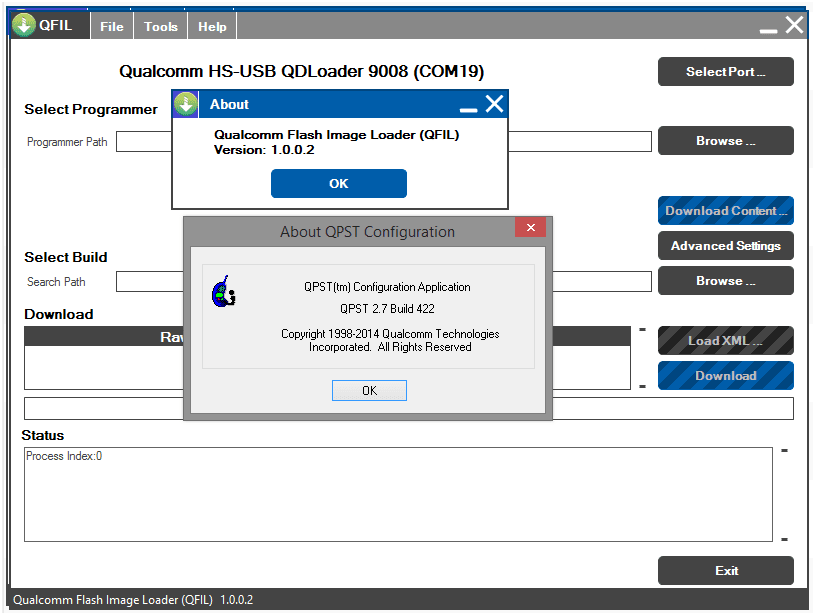Click the Load XML button
Viewport: 816px width, 614px height.
coord(725,340)
